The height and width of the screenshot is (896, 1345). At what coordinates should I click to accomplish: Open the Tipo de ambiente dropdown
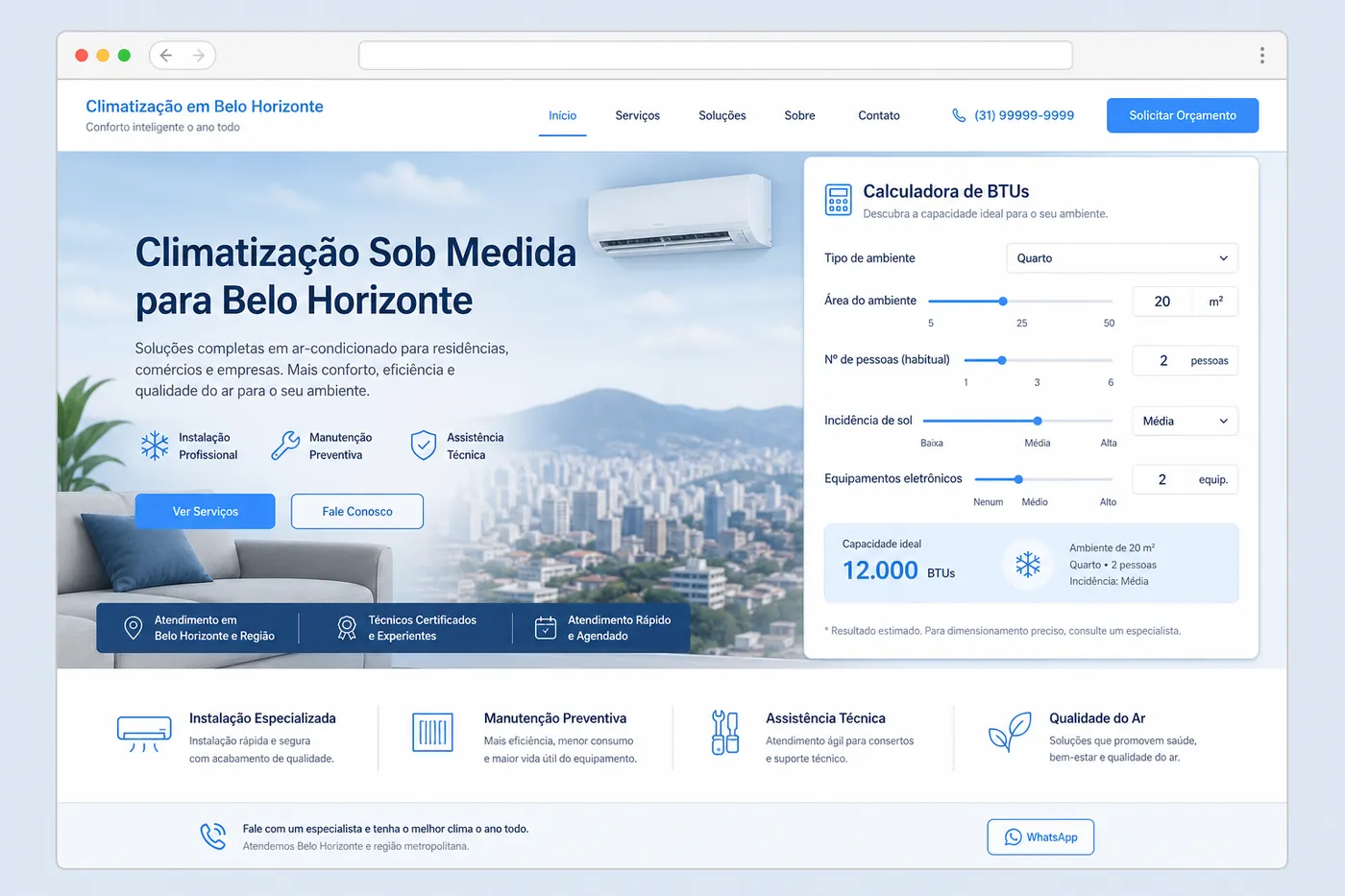[x=1121, y=258]
